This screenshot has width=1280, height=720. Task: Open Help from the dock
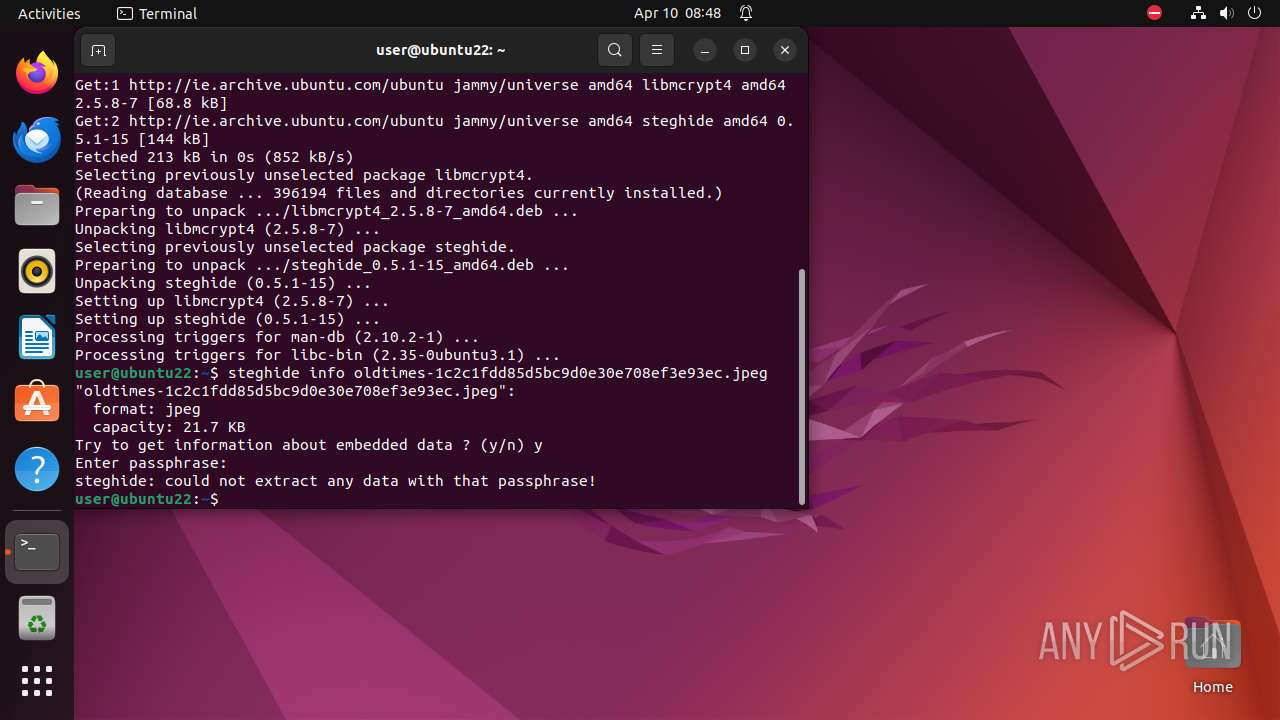(37, 469)
